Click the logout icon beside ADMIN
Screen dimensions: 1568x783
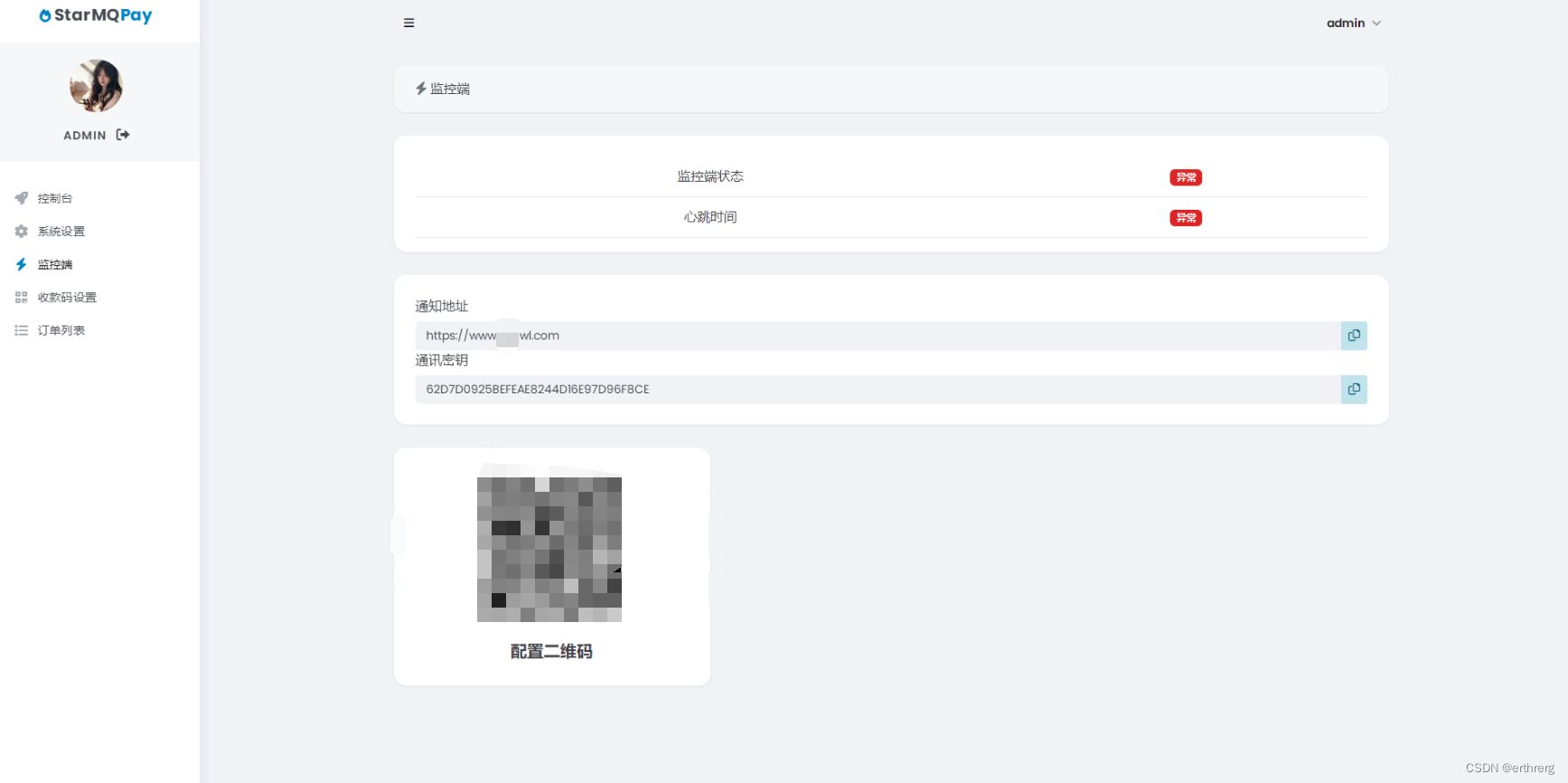(123, 135)
